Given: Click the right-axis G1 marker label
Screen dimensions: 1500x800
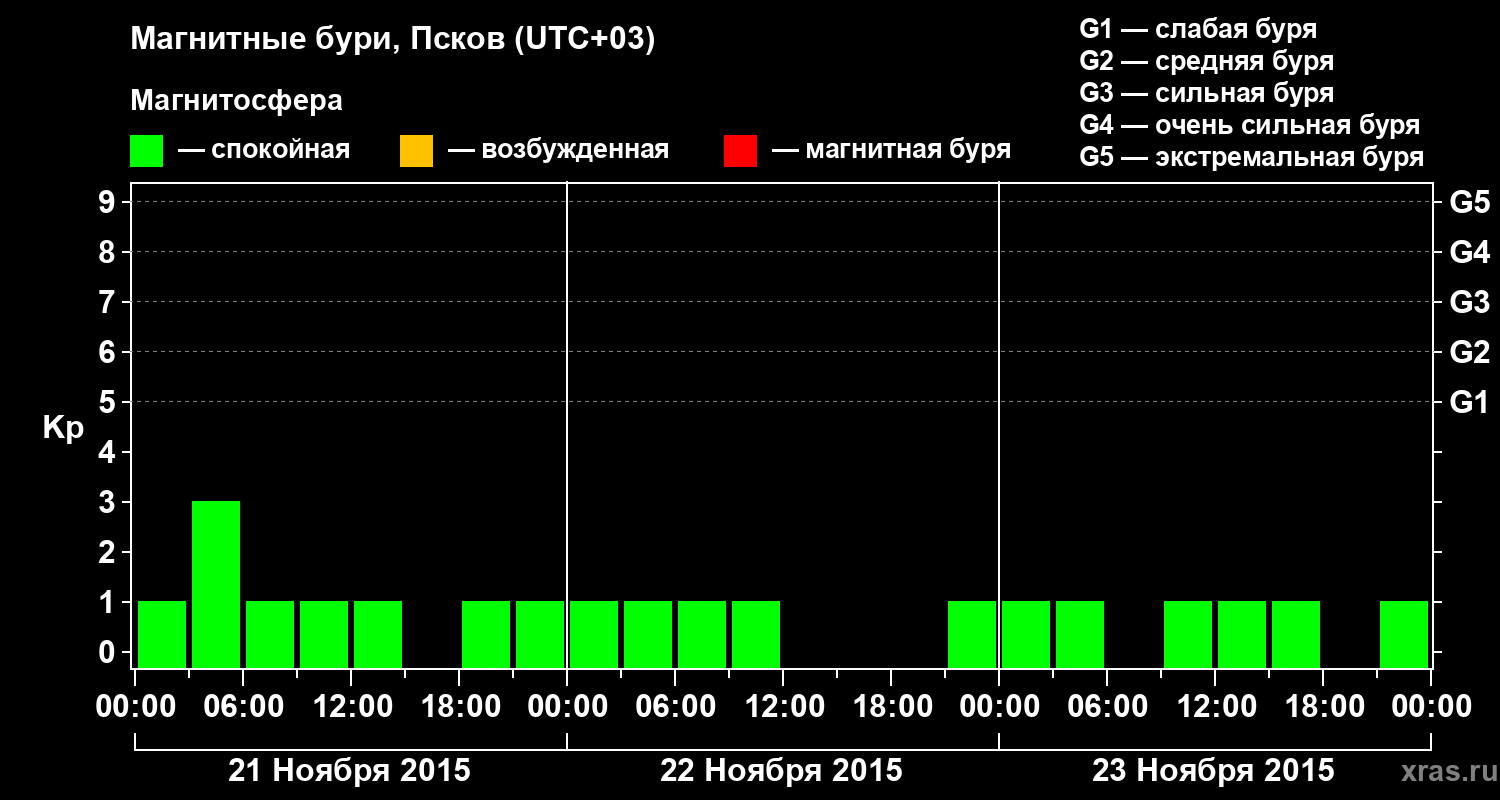Looking at the screenshot, I should point(1469,402).
